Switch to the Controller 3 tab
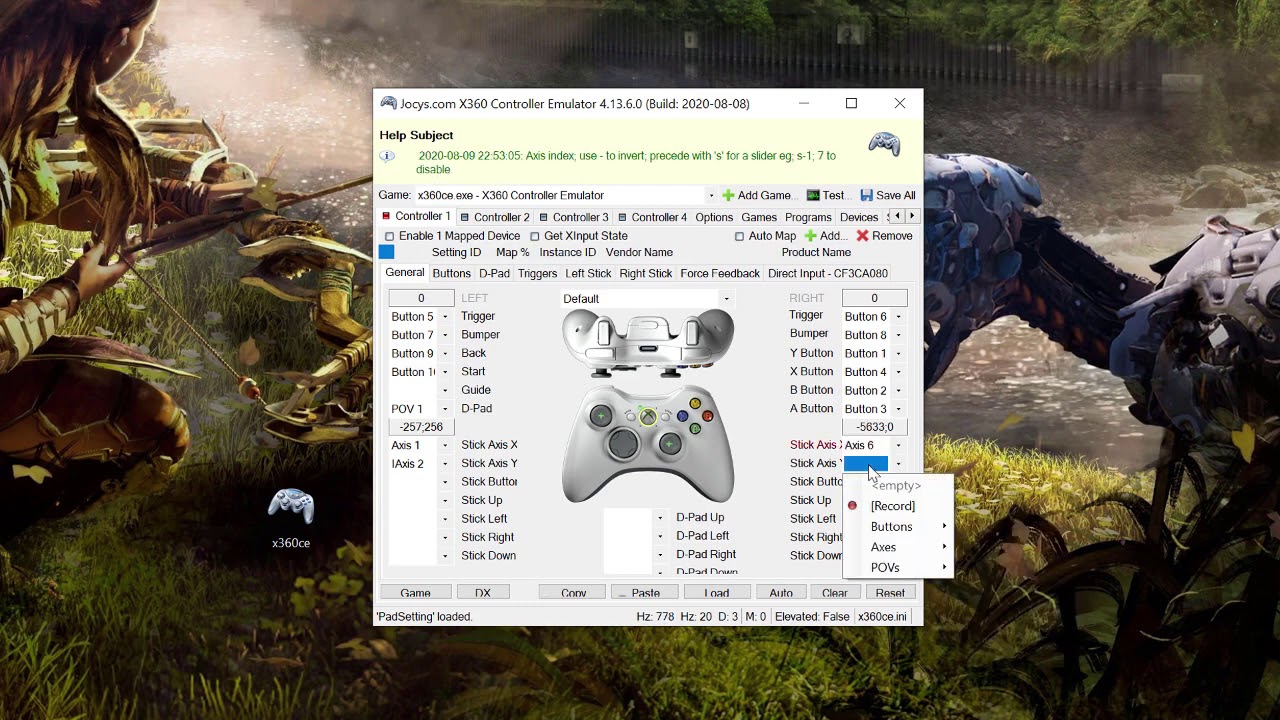1280x720 pixels. tap(573, 217)
